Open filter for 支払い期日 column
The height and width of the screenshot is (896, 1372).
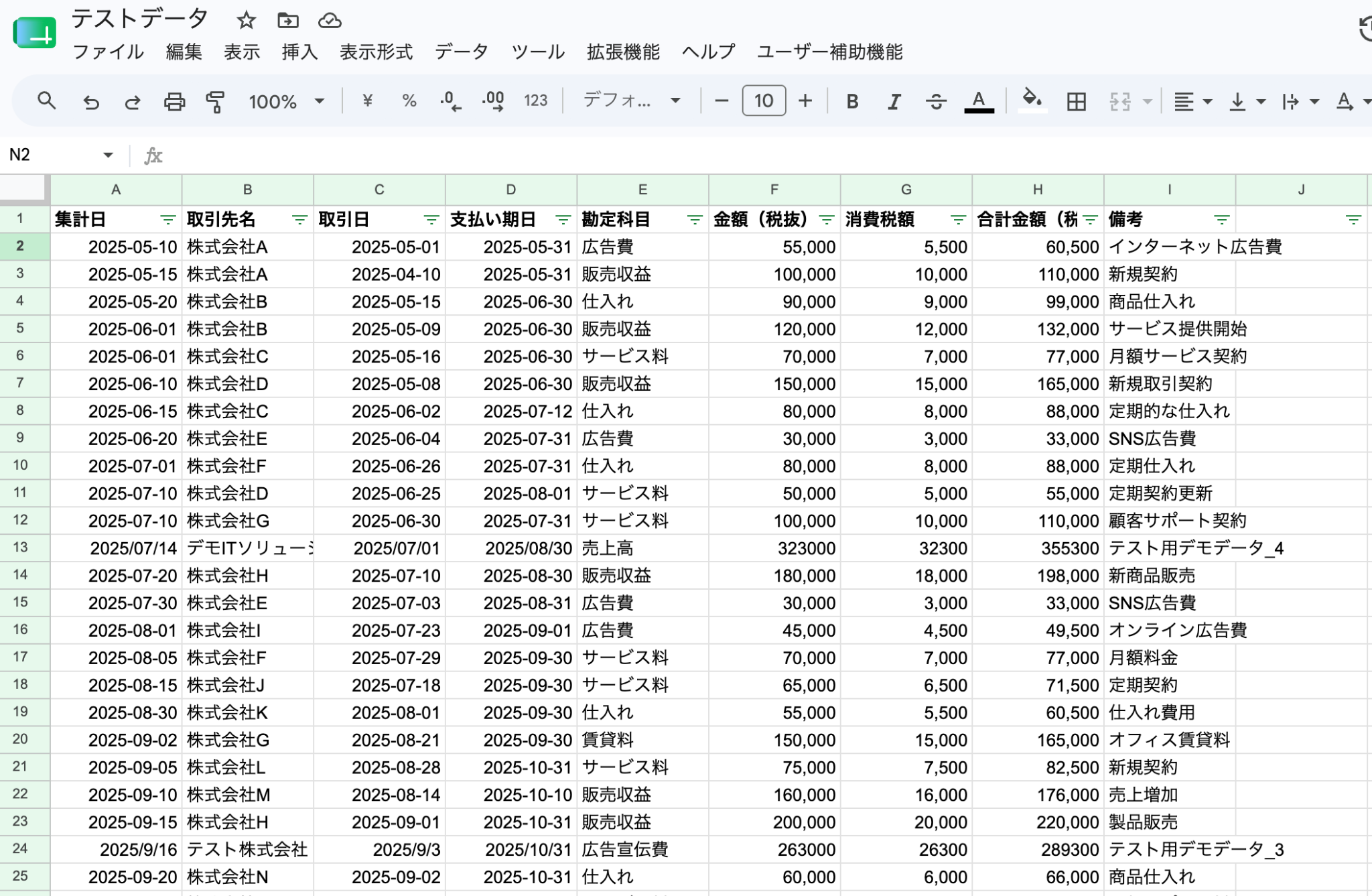coord(563,220)
